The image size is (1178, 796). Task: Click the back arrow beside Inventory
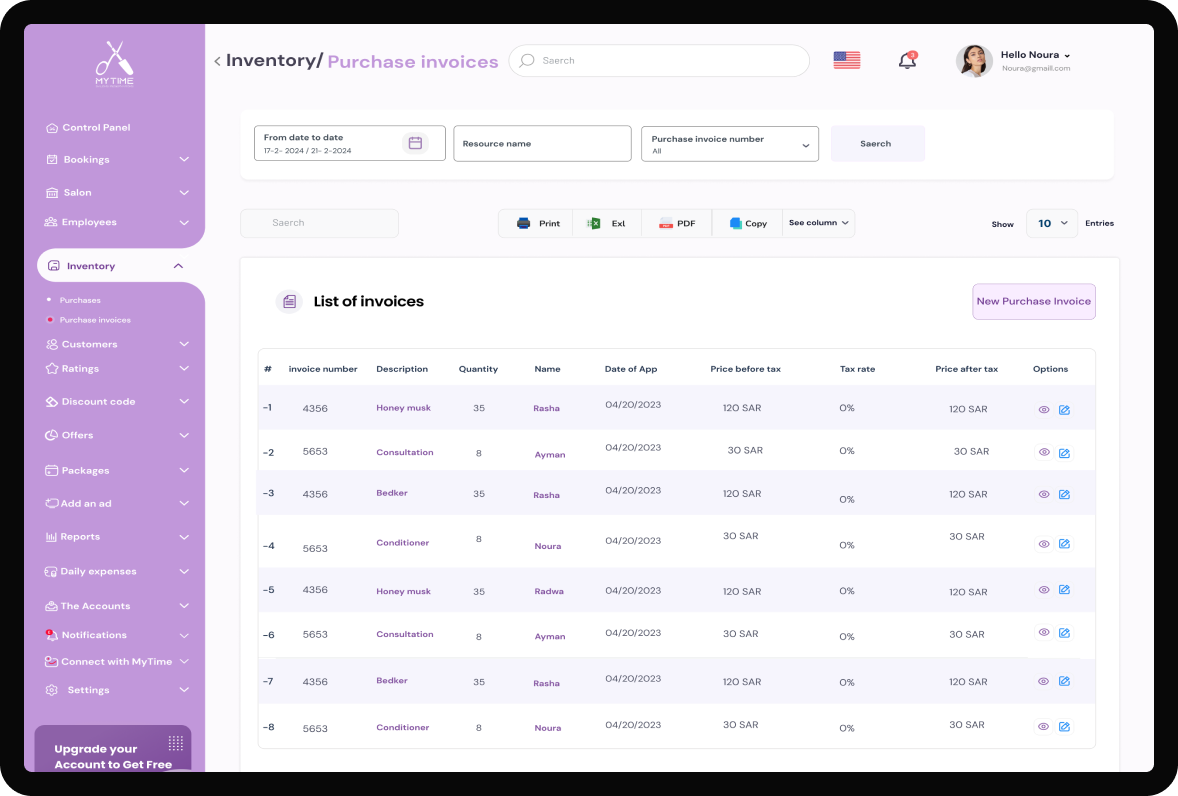click(217, 61)
